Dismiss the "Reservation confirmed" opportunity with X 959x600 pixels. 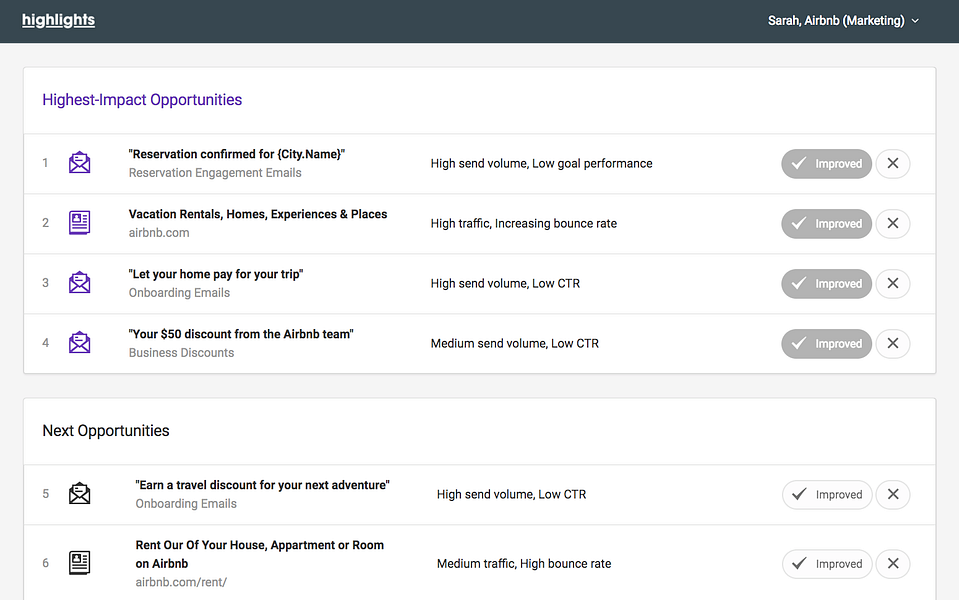tap(893, 163)
